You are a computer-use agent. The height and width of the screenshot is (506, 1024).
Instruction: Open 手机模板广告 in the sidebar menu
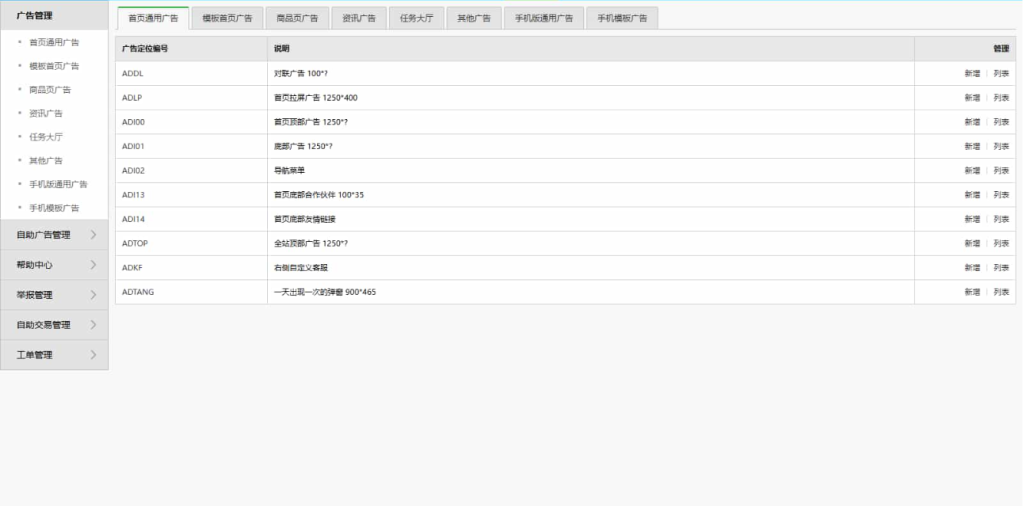[54, 208]
